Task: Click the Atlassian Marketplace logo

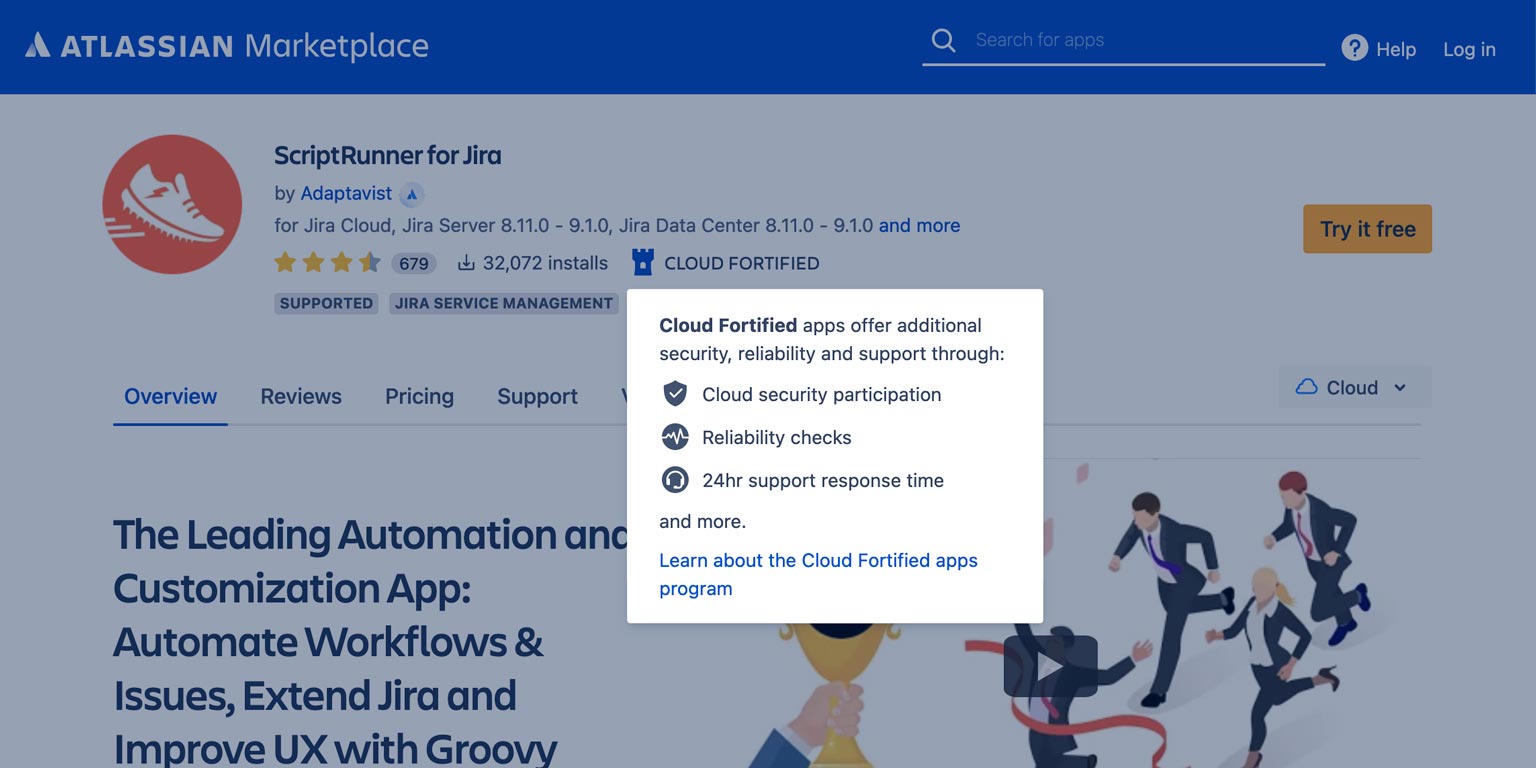Action: tap(228, 45)
